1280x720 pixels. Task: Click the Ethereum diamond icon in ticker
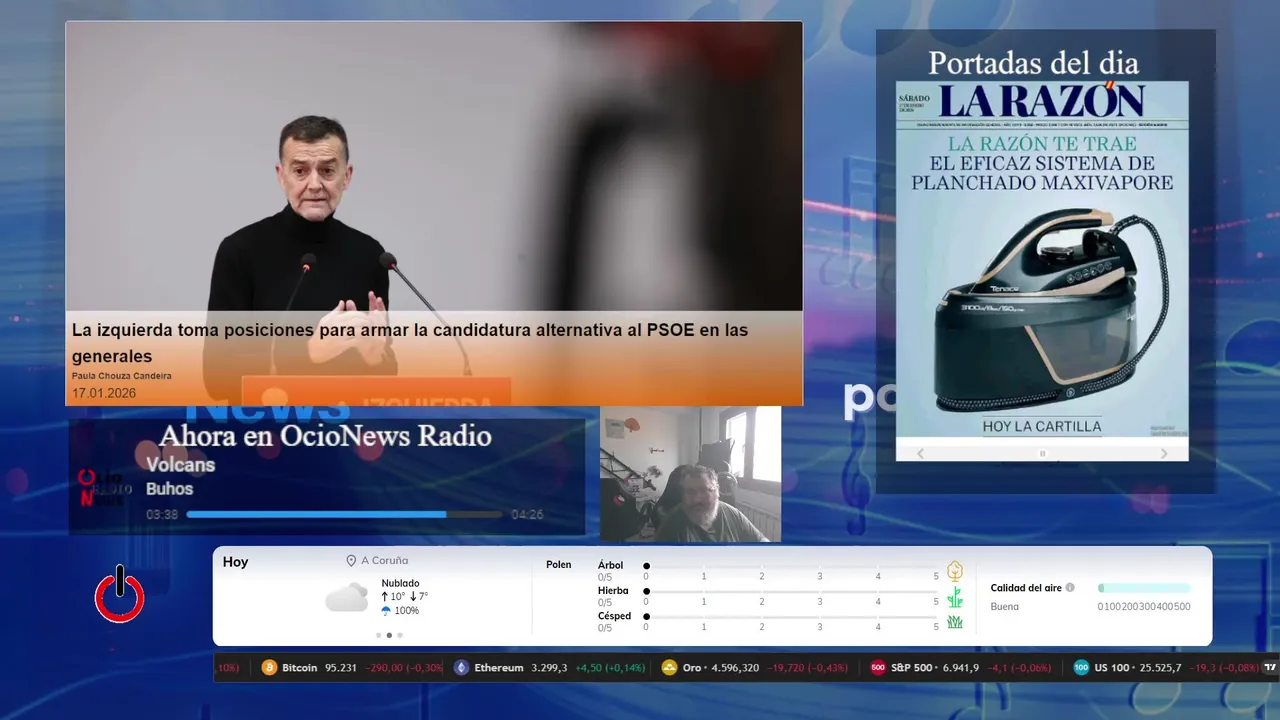click(461, 668)
